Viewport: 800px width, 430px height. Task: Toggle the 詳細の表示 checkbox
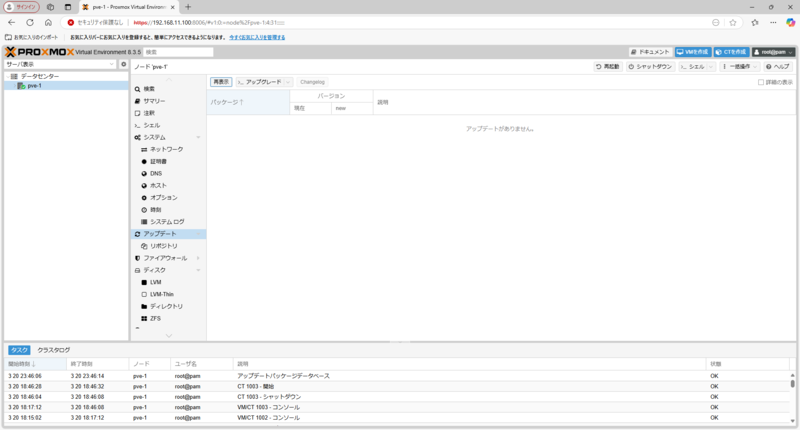tap(761, 82)
